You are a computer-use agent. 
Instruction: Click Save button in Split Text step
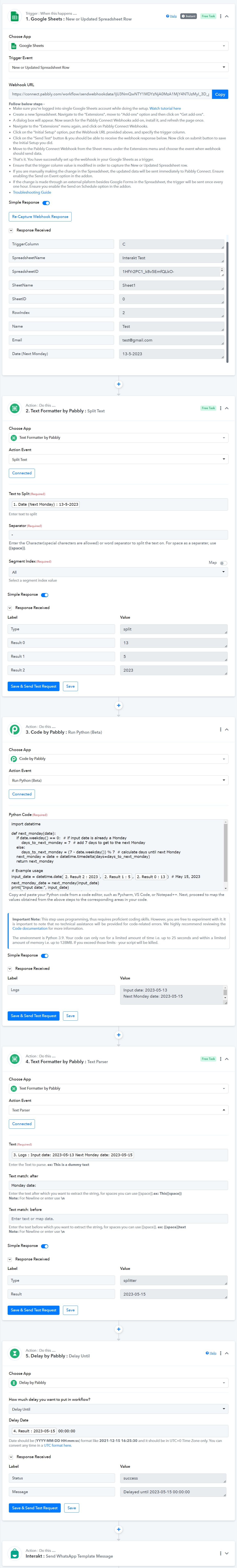point(71,687)
